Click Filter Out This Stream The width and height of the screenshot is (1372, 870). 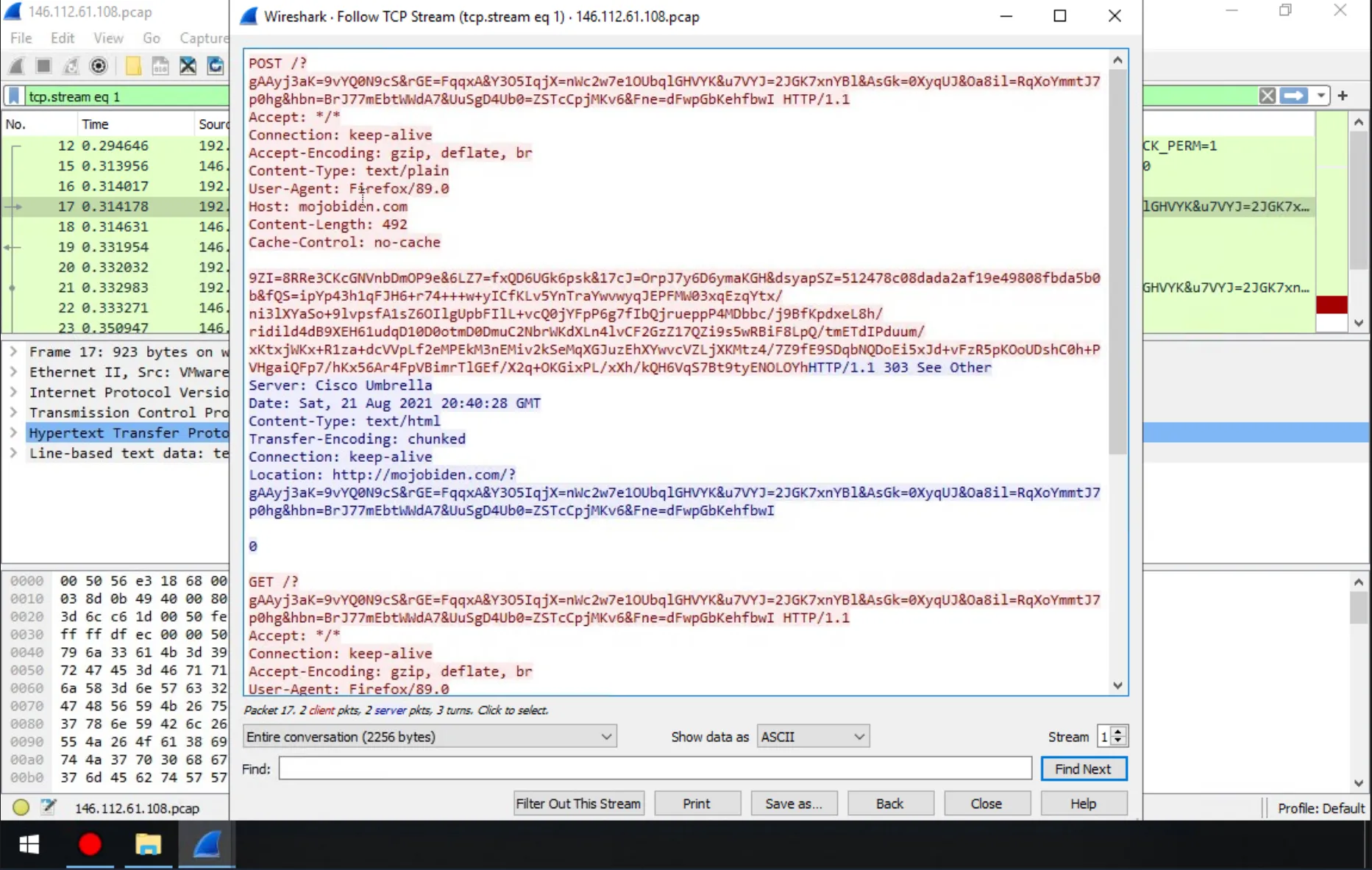[578, 803]
